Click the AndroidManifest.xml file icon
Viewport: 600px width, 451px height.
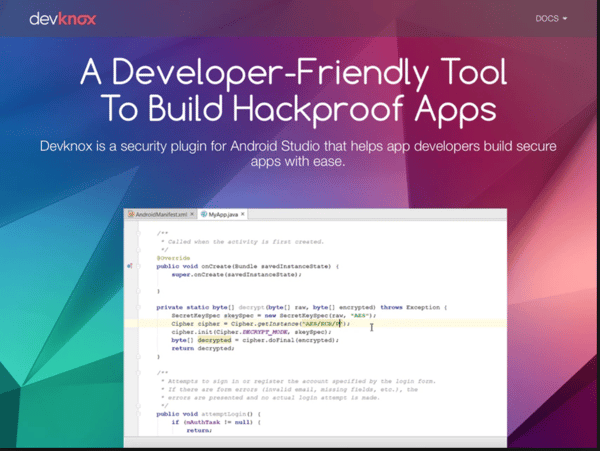(132, 214)
